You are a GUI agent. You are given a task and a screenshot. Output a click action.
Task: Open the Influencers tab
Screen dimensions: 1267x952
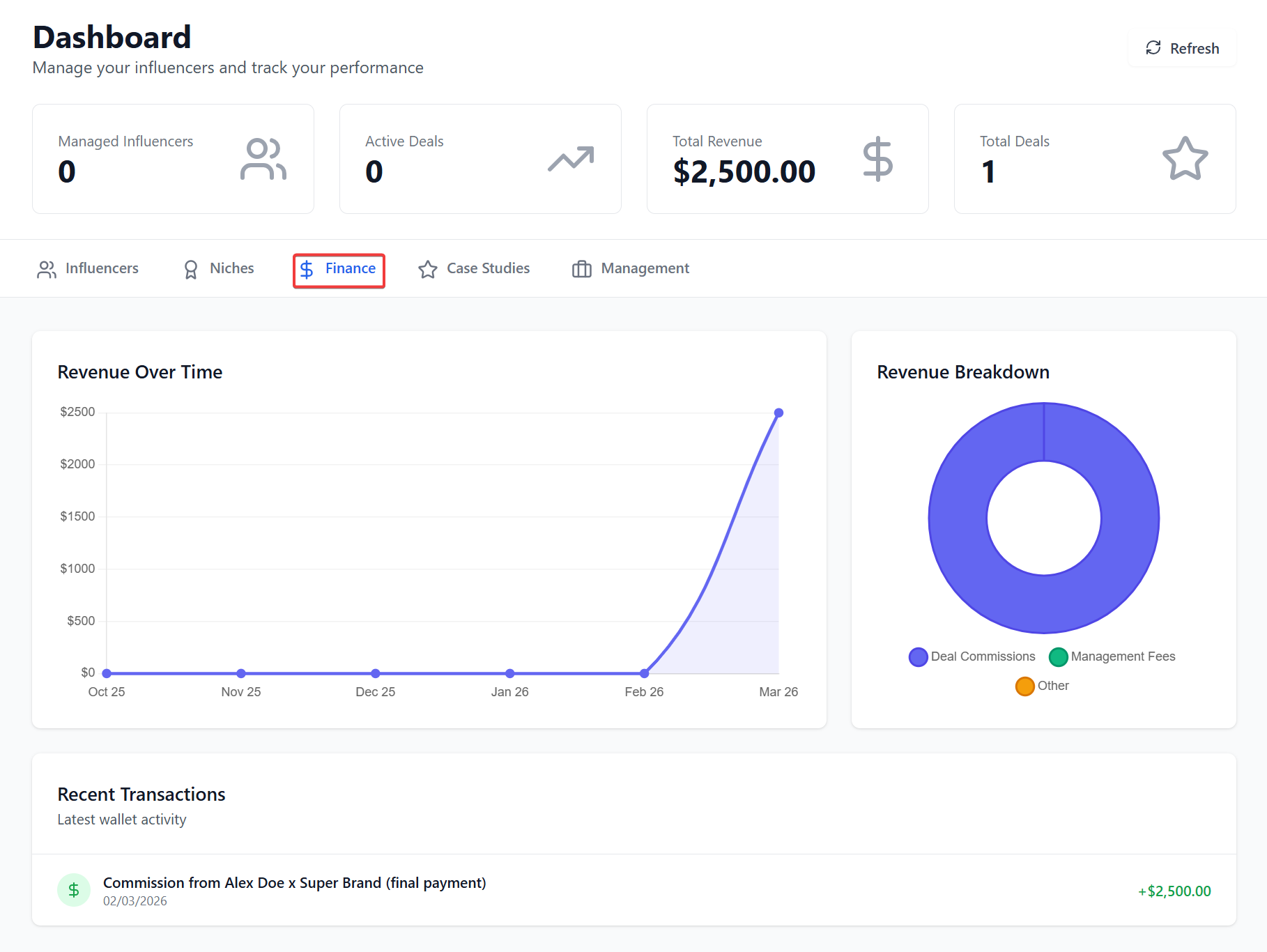tap(88, 269)
